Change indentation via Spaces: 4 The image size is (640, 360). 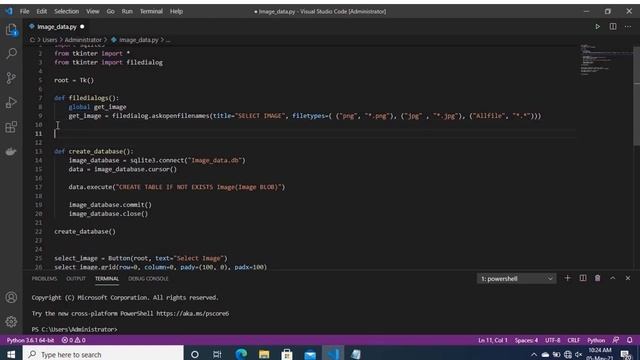526,340
